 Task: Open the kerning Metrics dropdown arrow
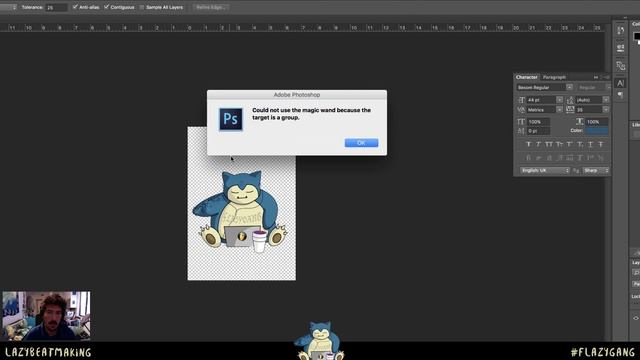pos(559,109)
